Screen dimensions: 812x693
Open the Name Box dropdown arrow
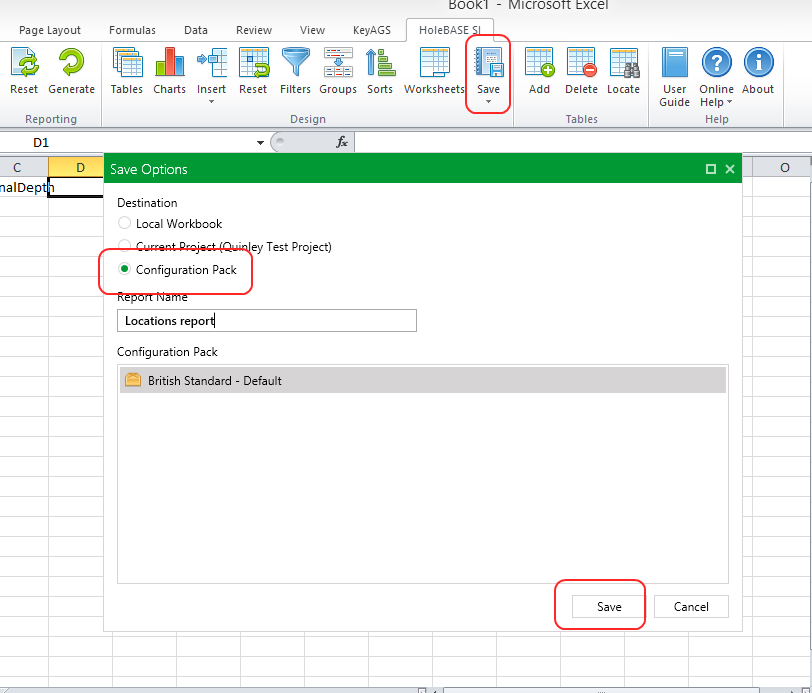tap(260, 142)
